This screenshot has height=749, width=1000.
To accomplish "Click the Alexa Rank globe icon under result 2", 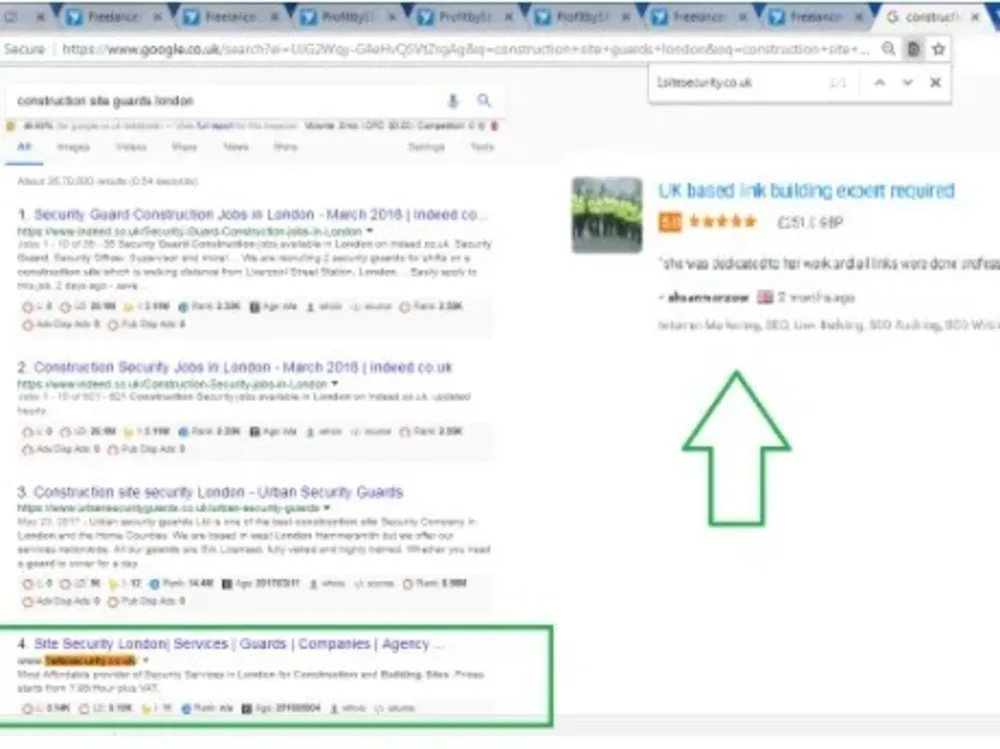I will pos(183,432).
